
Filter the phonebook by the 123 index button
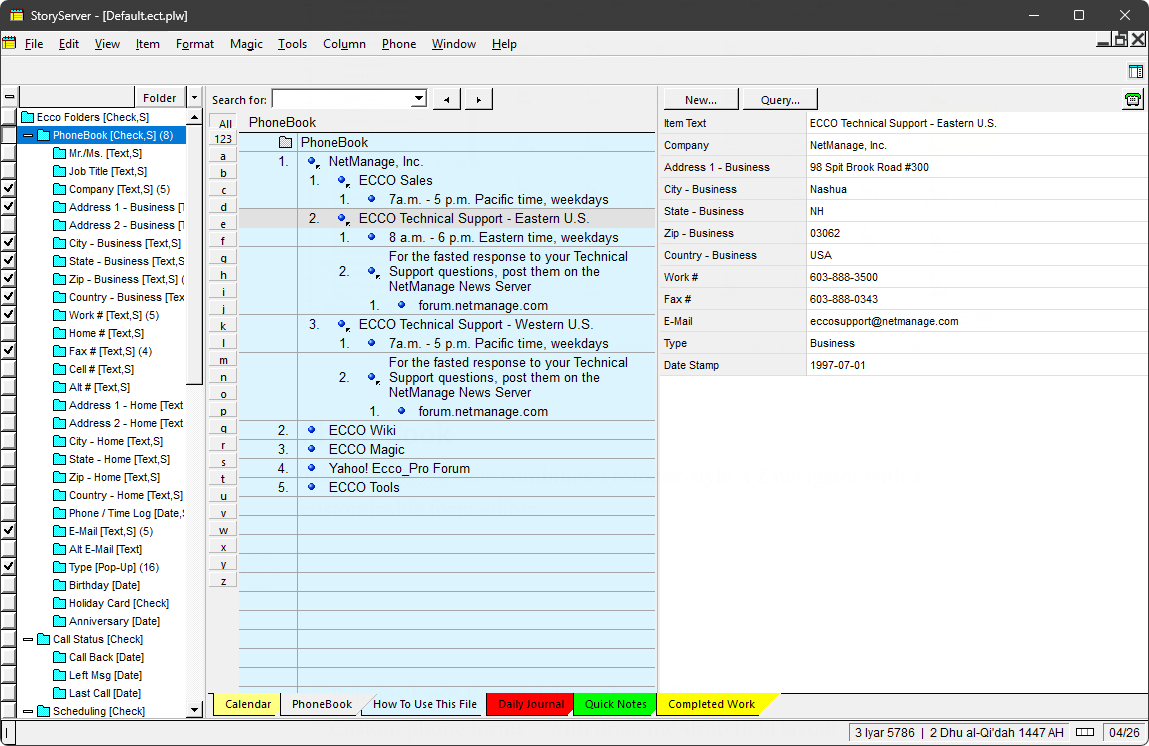223,139
